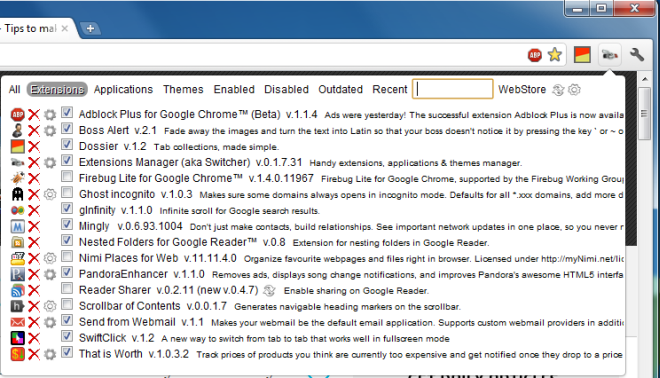
Task: Open the Chrome wrench menu
Action: 637,55
